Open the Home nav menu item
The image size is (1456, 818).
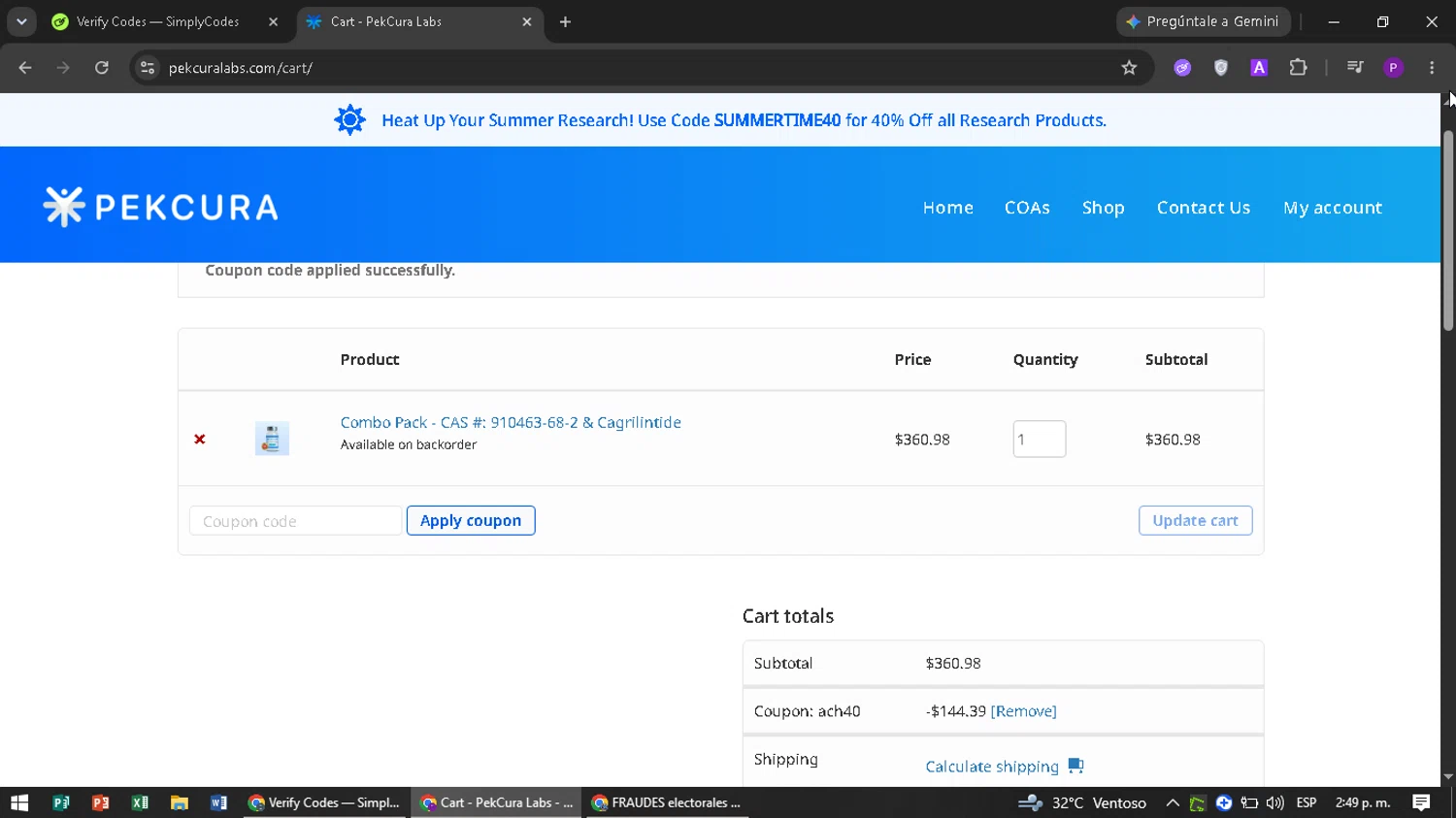[x=948, y=208]
